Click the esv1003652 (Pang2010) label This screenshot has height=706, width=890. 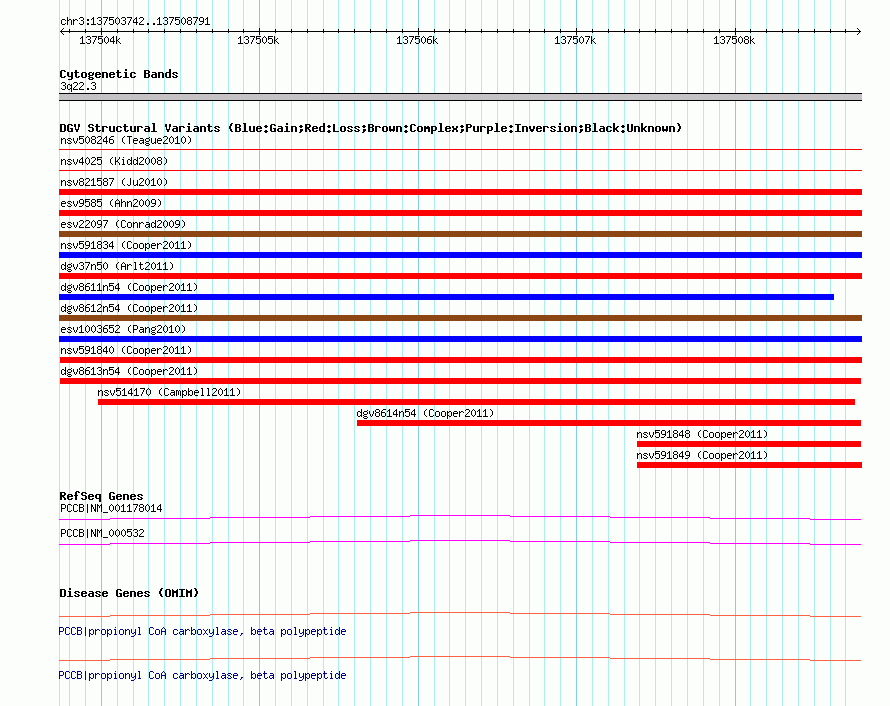(x=123, y=329)
